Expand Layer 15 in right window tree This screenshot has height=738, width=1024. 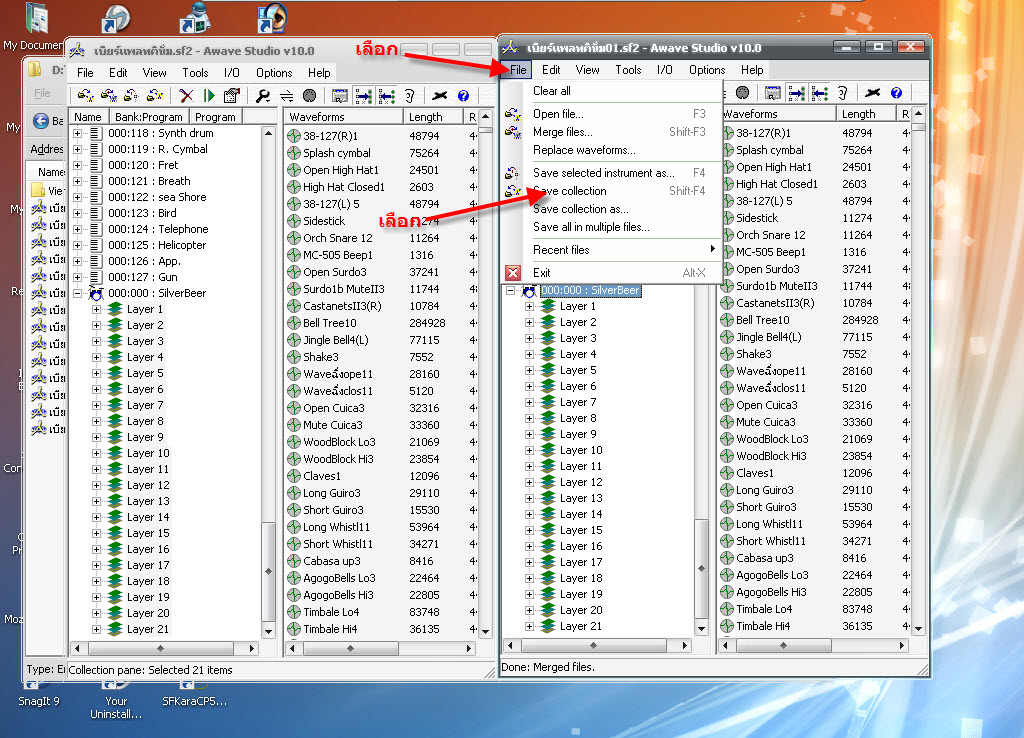coord(530,530)
